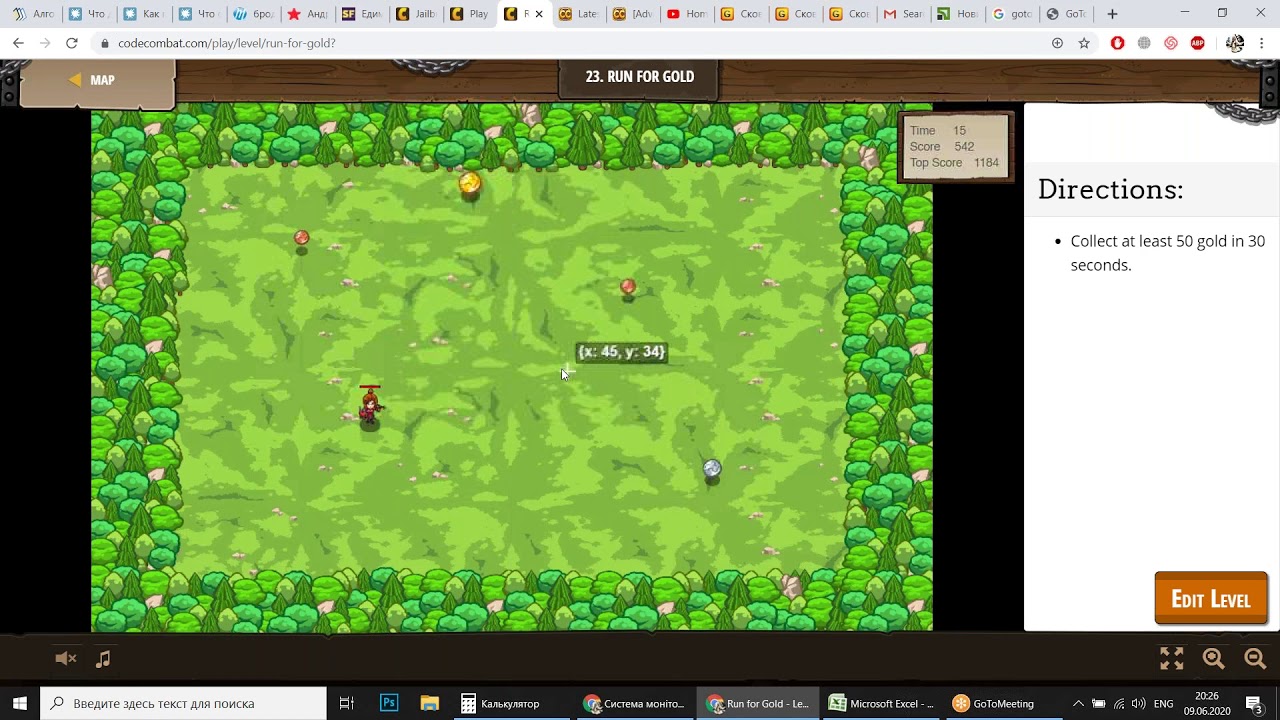The height and width of the screenshot is (720, 1280).
Task: Zoom out the game view
Action: tap(1255, 658)
